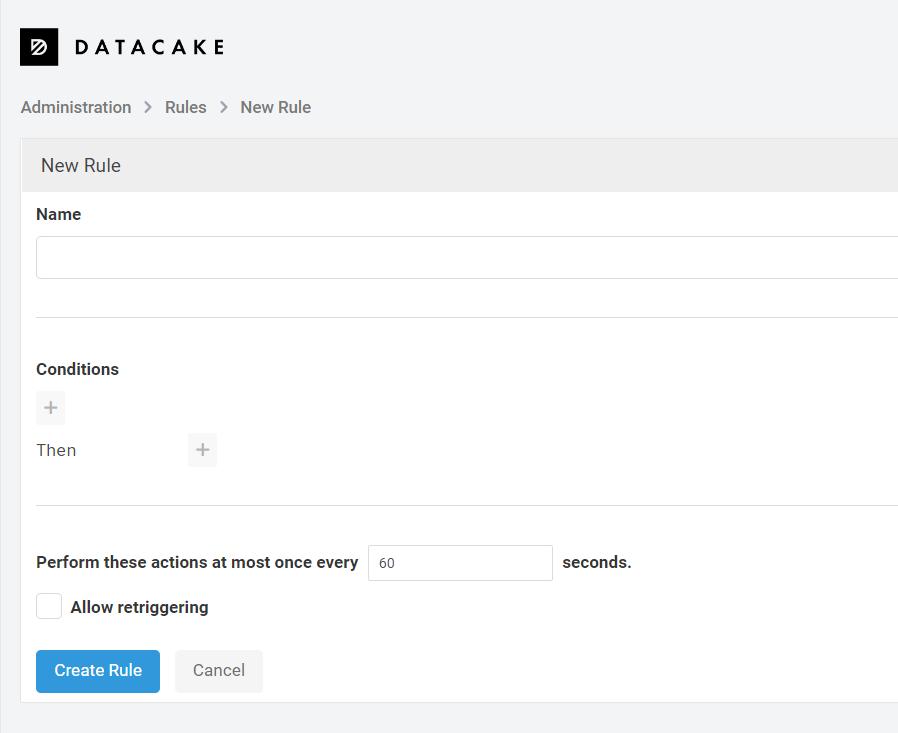Click the Allow retriggering label
This screenshot has height=733, width=898.
coord(139,607)
